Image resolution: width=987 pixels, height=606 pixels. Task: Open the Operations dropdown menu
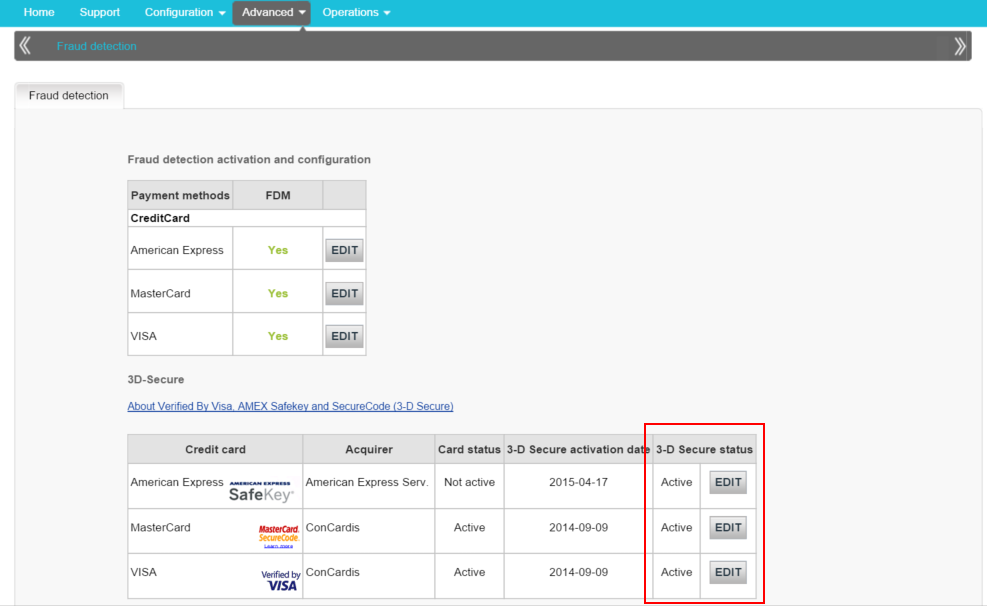click(356, 12)
